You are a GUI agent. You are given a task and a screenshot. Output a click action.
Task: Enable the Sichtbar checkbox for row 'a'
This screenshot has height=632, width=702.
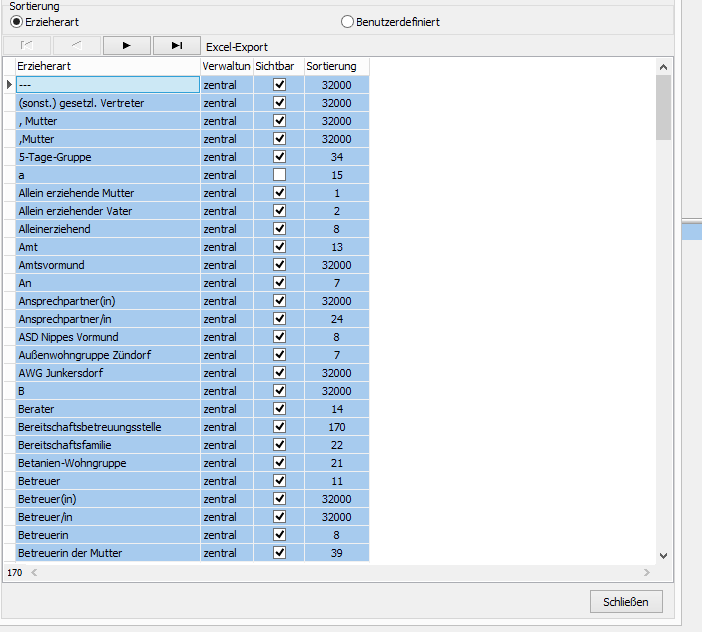coord(279,175)
